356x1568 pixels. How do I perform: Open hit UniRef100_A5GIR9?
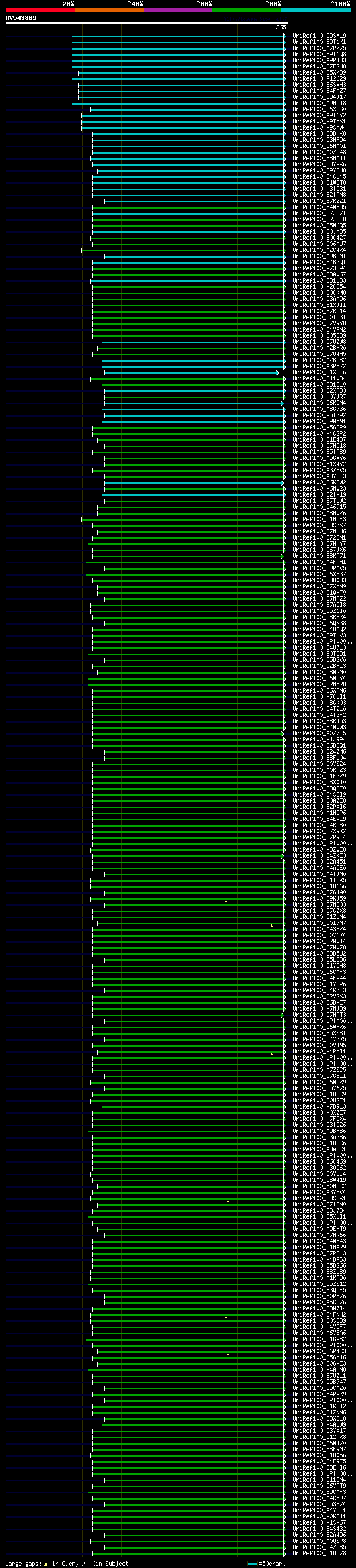click(x=319, y=427)
